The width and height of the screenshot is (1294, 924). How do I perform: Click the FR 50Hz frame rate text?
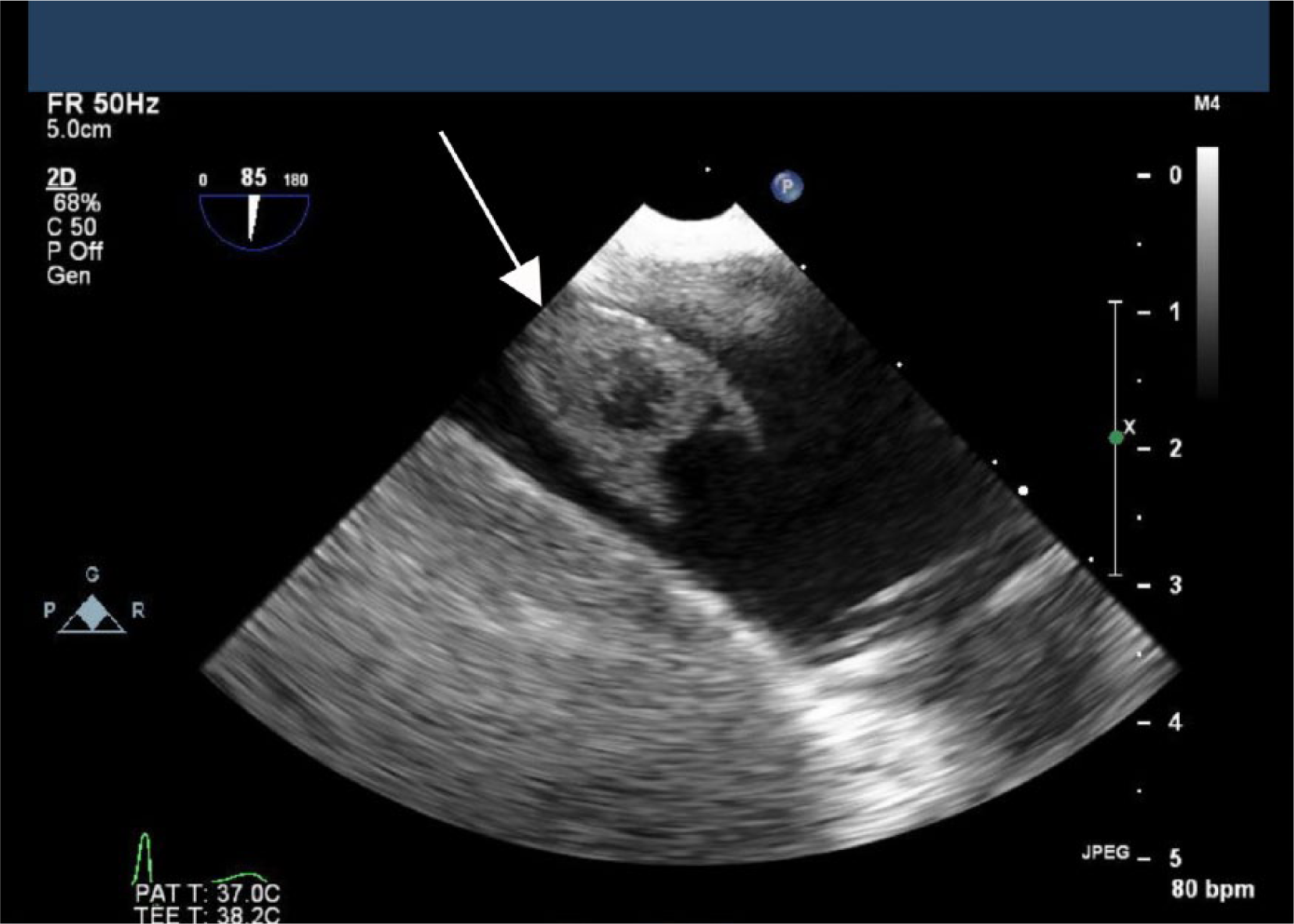pos(103,104)
